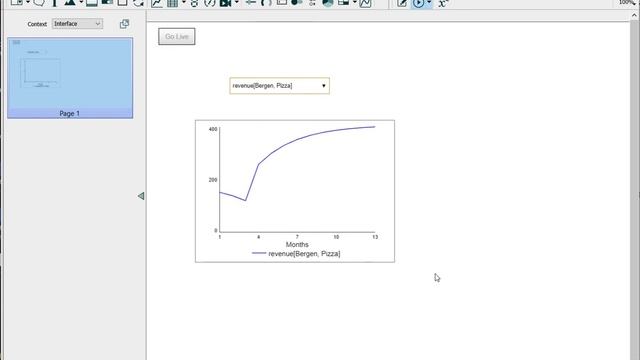Open the dropdown arrow left of the last graph icon
This screenshot has width=640, height=360.
[x=355, y=3]
